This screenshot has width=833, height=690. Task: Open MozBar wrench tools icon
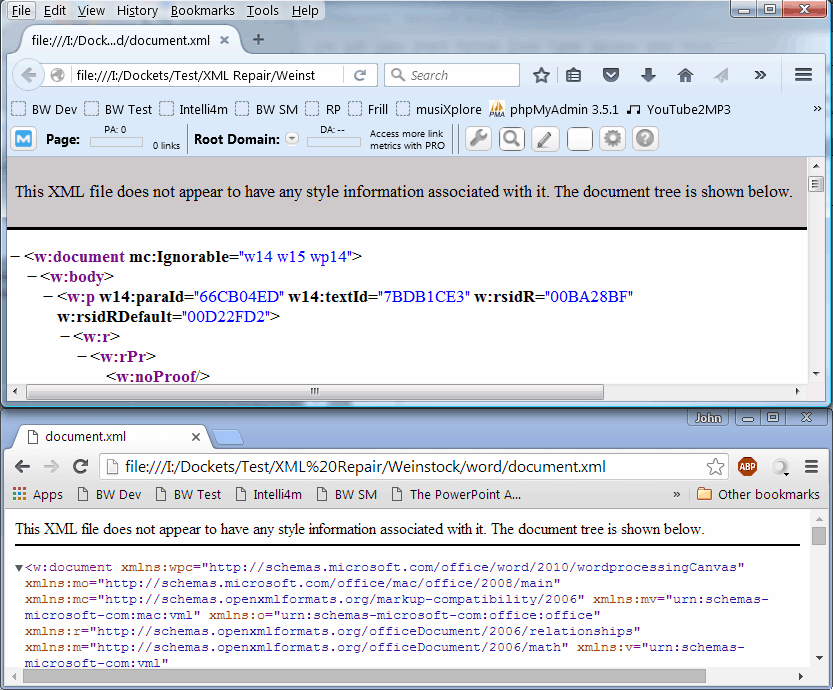click(x=478, y=139)
